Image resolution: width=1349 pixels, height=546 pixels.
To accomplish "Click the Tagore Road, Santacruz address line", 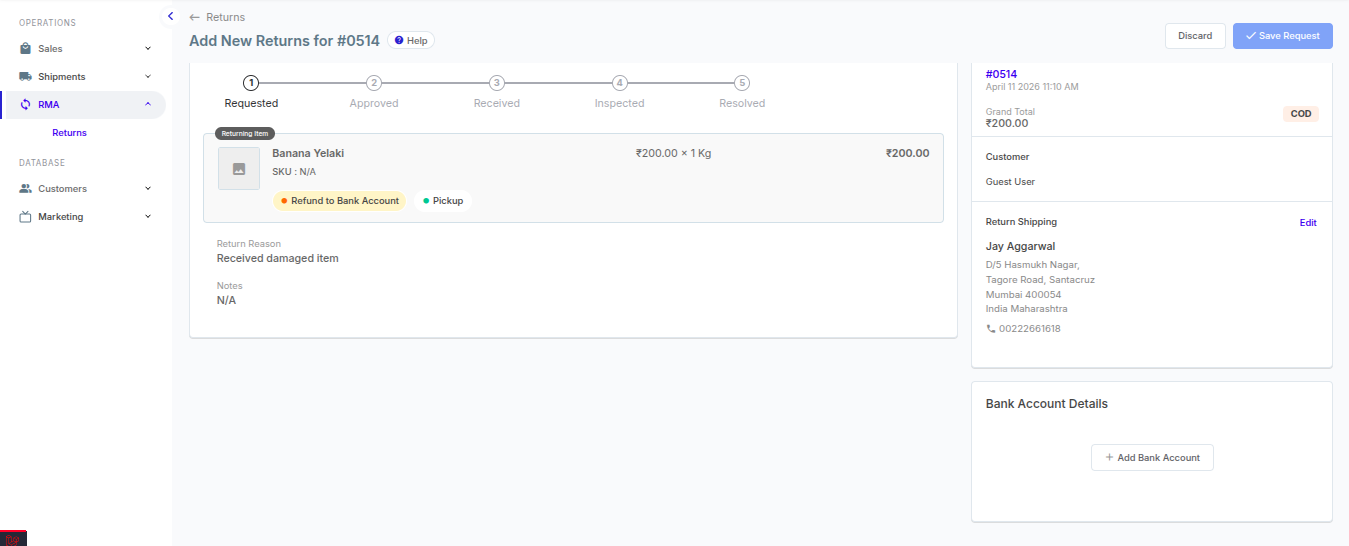I will point(1040,280).
